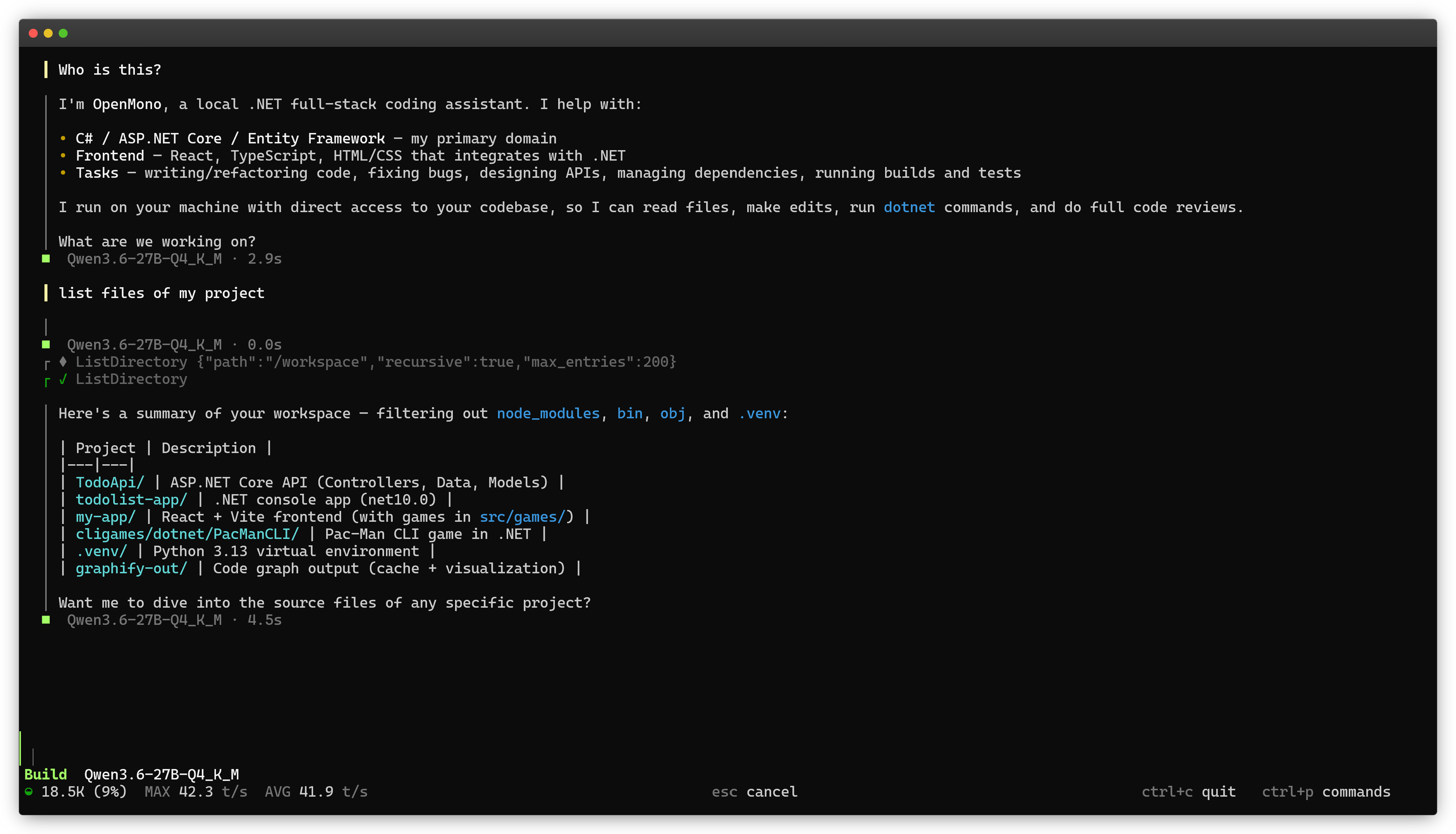This screenshot has width=1456, height=834.
Task: Click the green status square beside 'Qwen3.6-27B-Q4_K_M · 0.0s'
Action: click(x=46, y=345)
